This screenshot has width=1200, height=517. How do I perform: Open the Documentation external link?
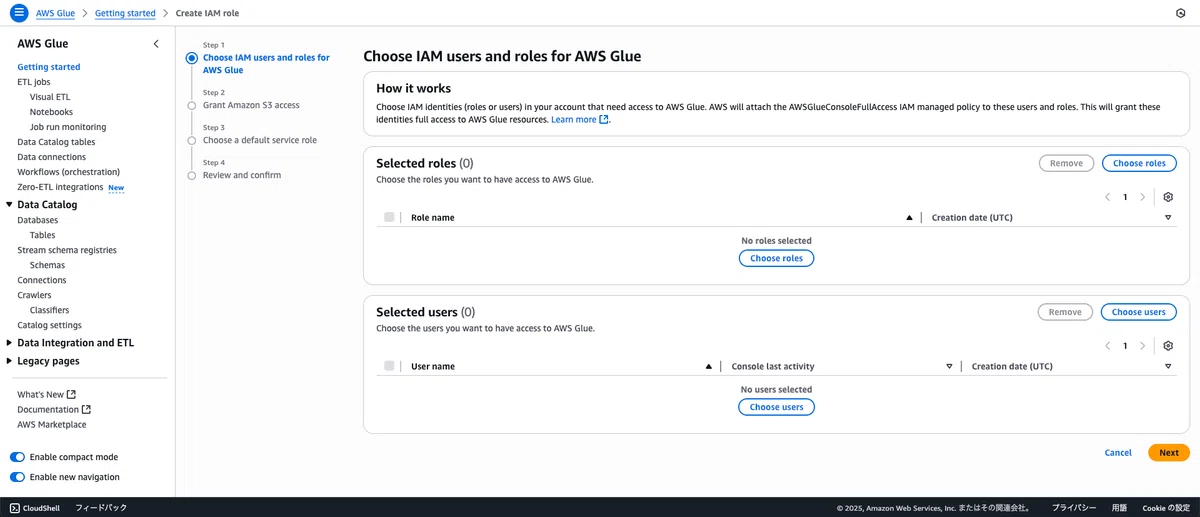(54, 409)
